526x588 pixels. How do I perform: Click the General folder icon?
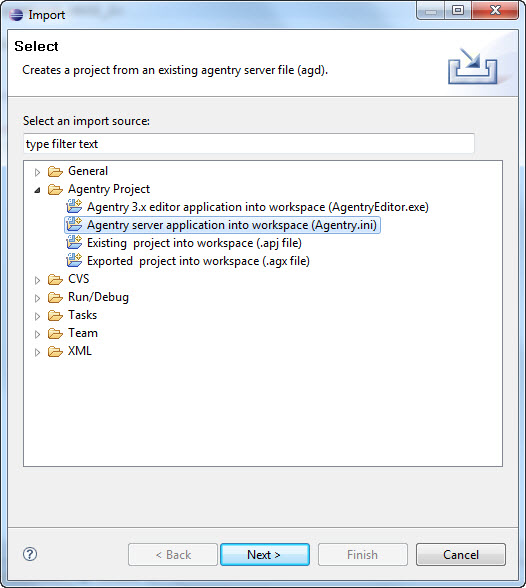55,172
